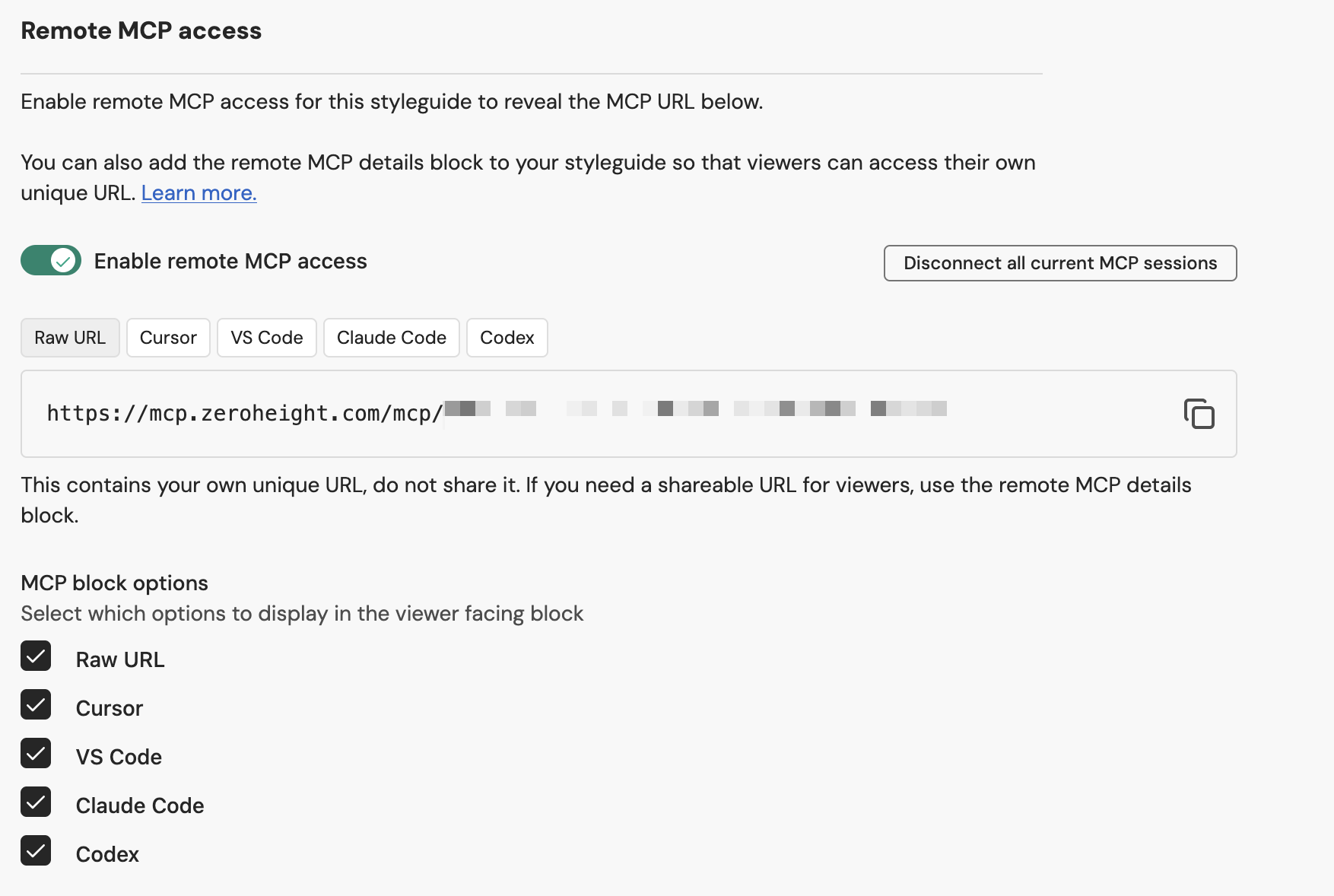This screenshot has width=1334, height=896.
Task: Click the Enable remote MCP access label
Action: point(230,260)
